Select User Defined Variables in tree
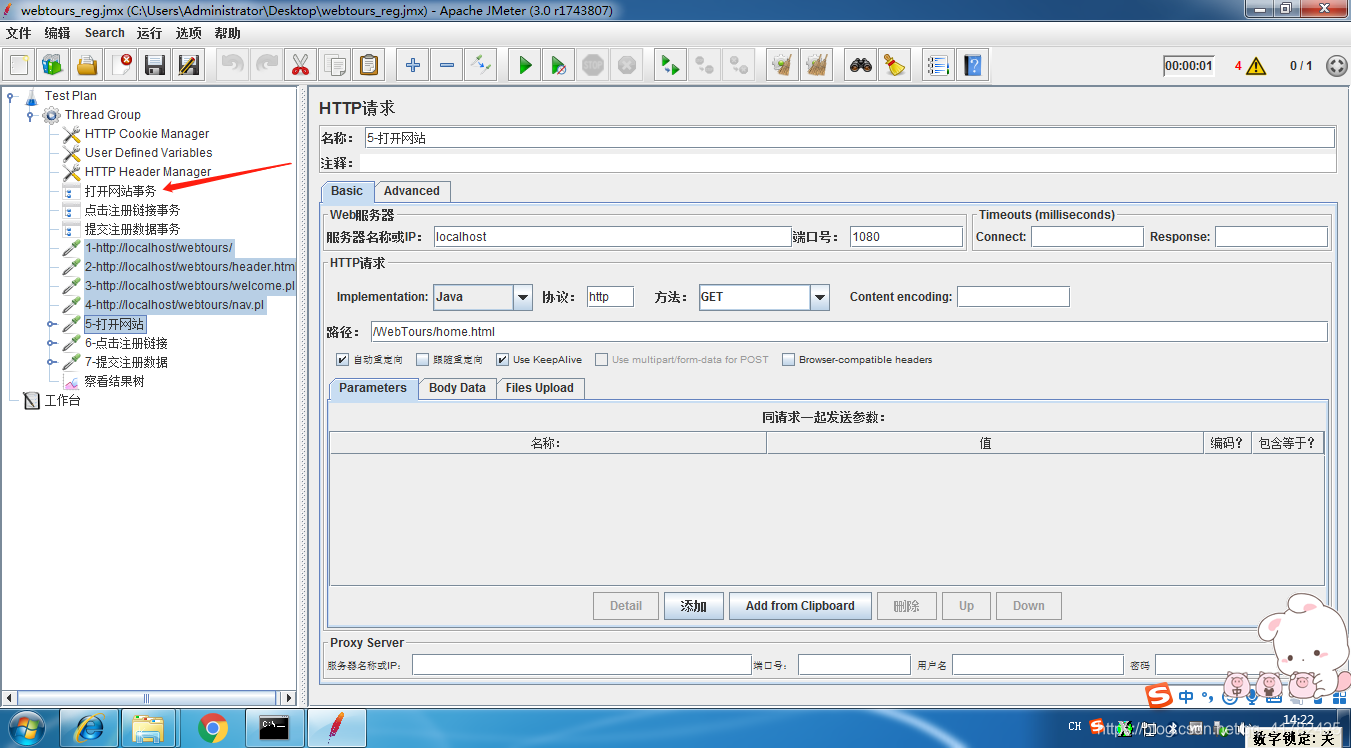1351x748 pixels. tap(149, 153)
